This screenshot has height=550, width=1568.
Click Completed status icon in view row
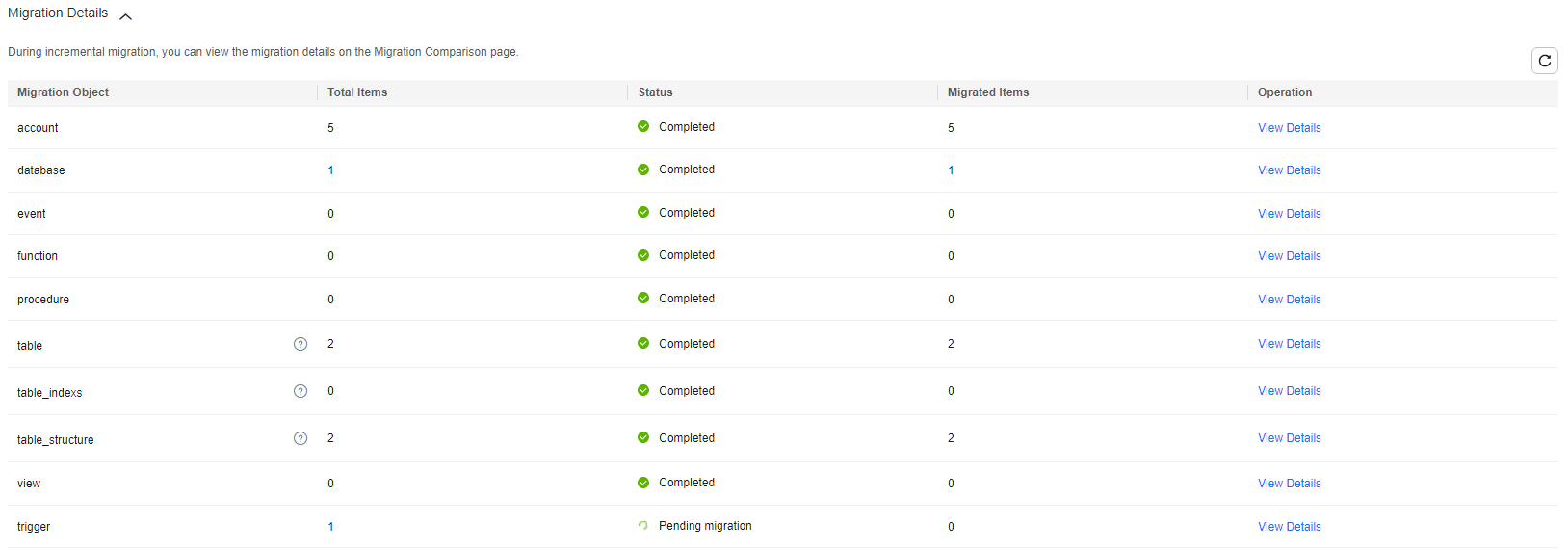pos(643,483)
